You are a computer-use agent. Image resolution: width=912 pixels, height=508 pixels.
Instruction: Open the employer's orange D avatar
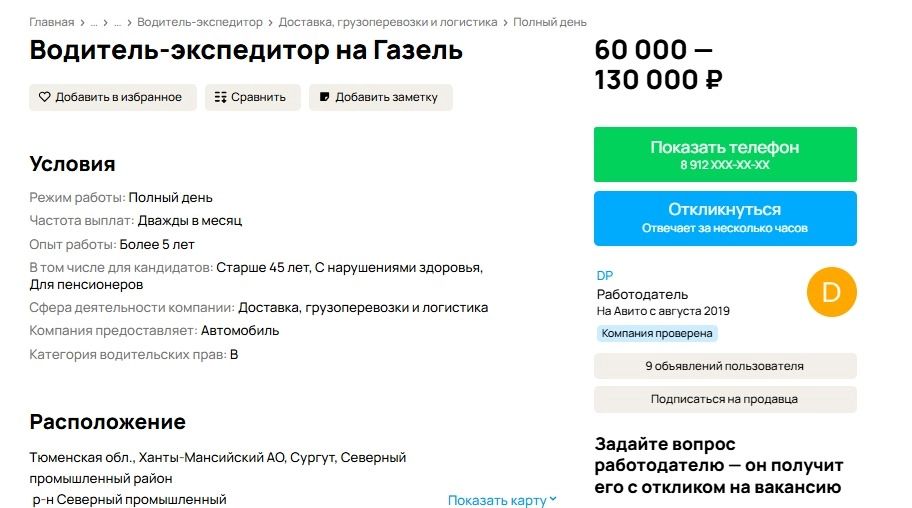[x=831, y=293]
